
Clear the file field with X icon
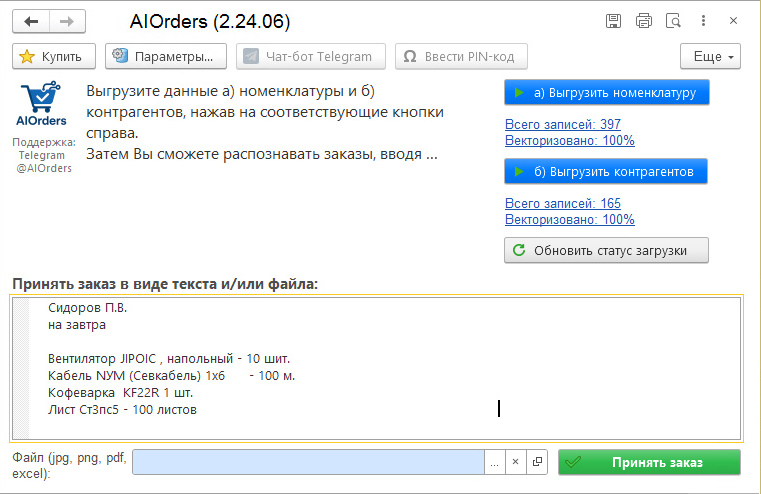[515, 462]
